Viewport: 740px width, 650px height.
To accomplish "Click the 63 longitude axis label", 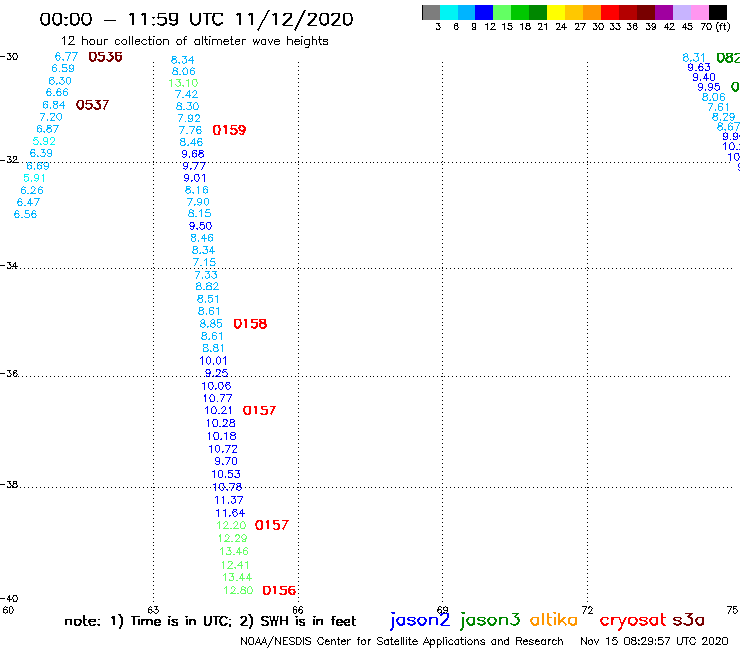I will click(153, 610).
